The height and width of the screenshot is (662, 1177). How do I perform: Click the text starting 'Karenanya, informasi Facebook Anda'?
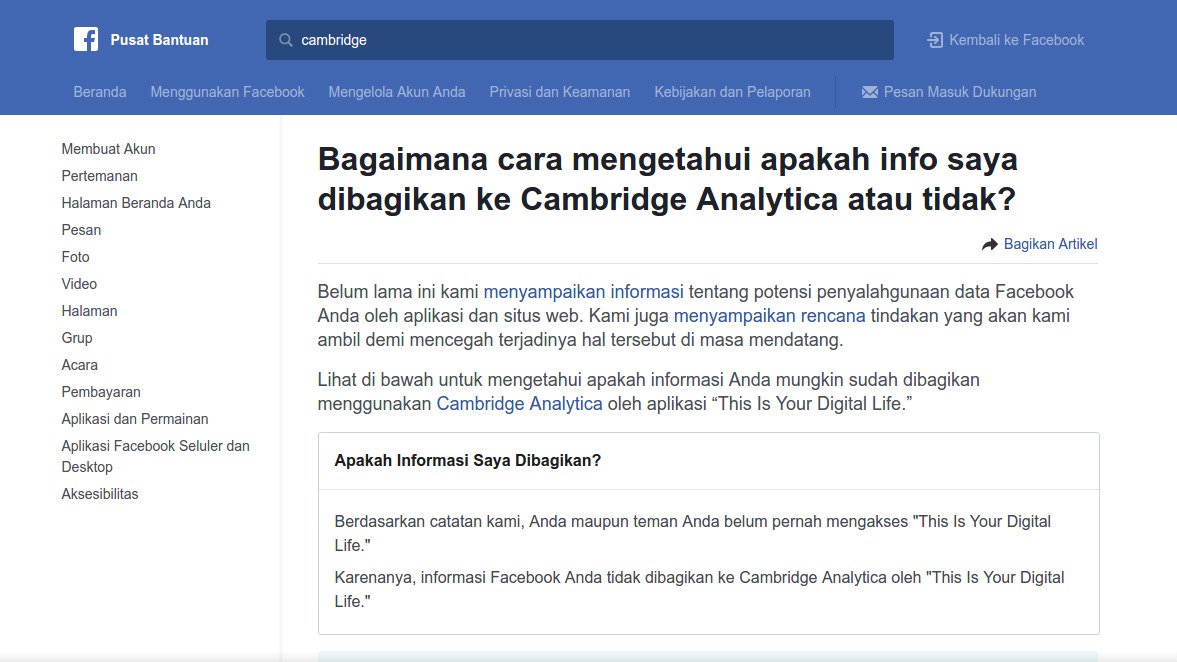tap(700, 589)
